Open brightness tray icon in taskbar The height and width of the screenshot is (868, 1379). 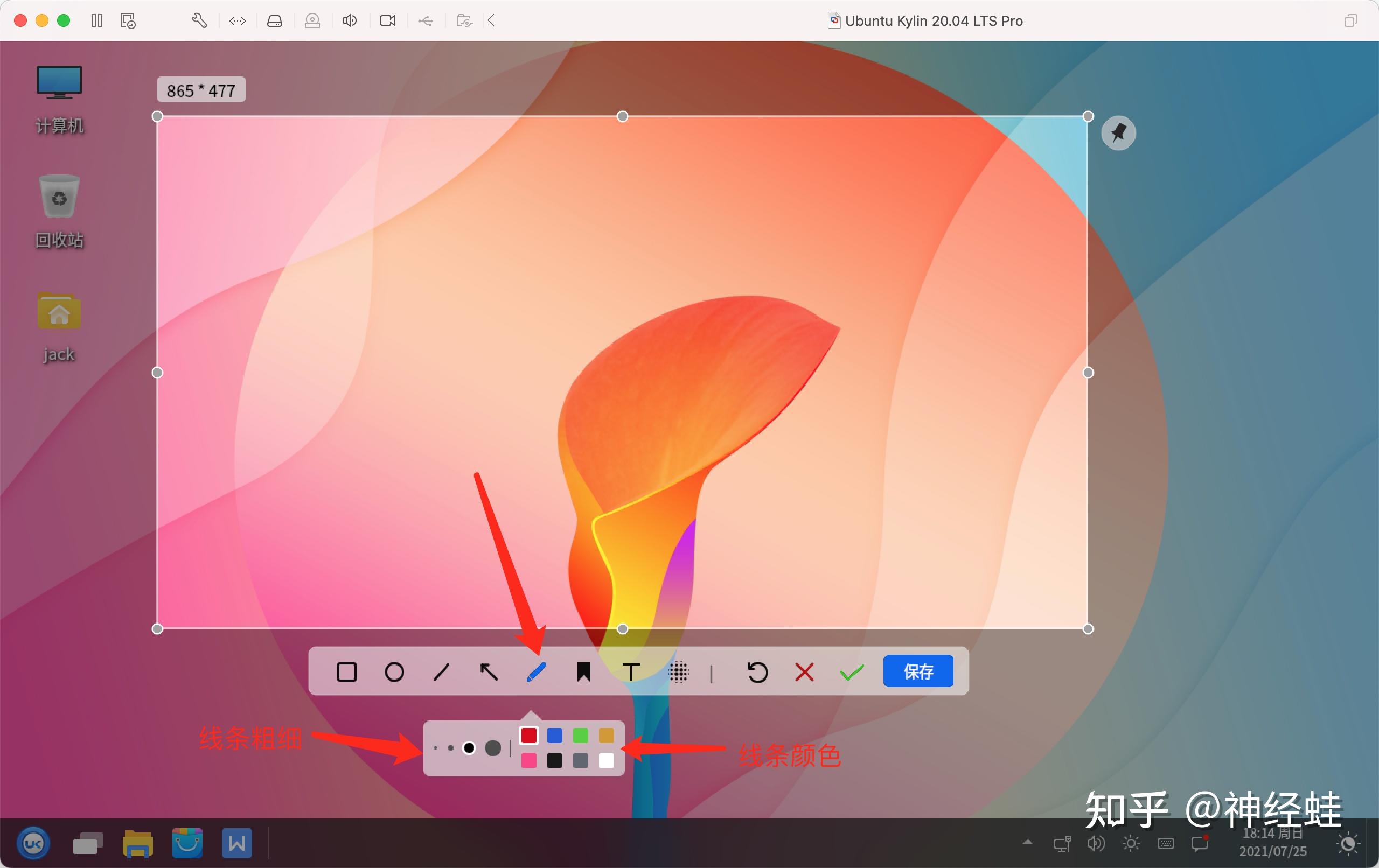click(1131, 843)
